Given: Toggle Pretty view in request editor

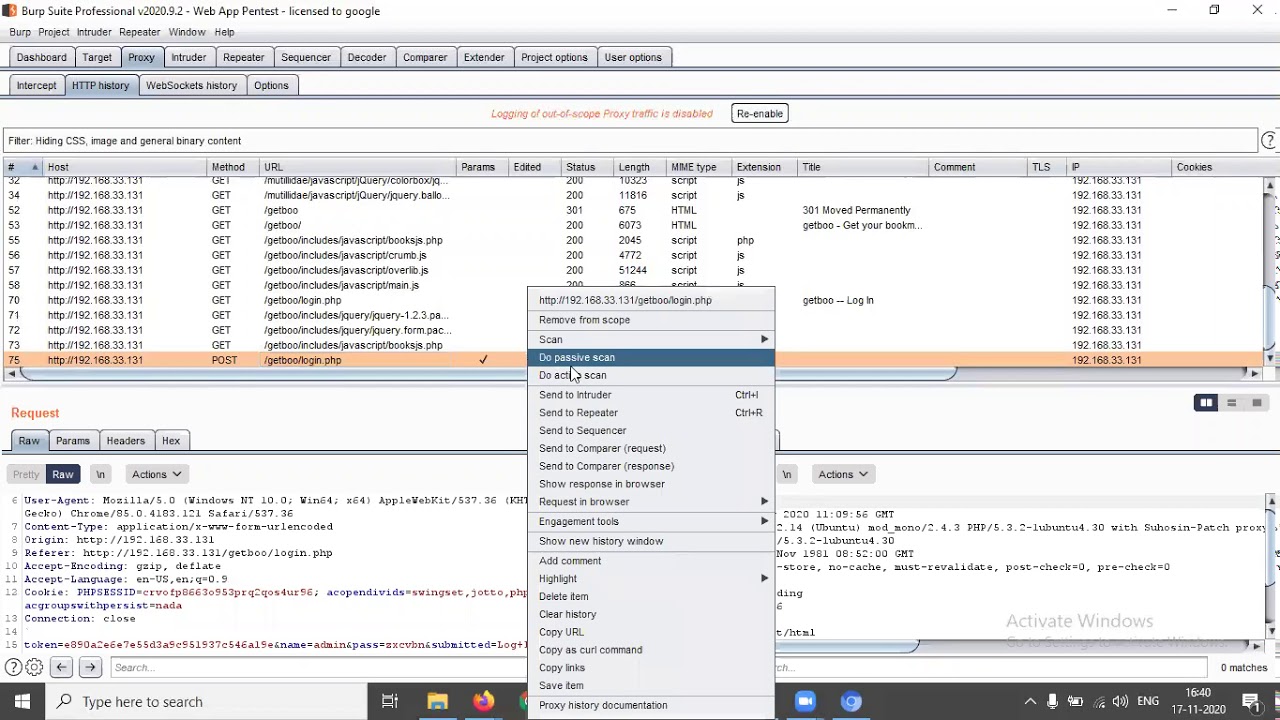Looking at the screenshot, I should (x=26, y=474).
